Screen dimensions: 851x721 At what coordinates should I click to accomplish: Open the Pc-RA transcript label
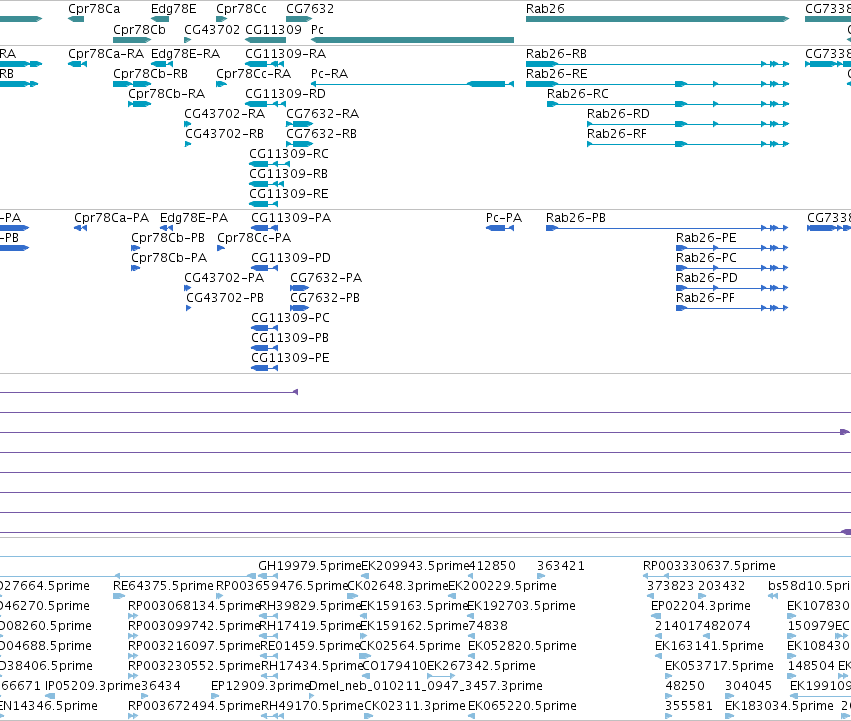(x=329, y=74)
